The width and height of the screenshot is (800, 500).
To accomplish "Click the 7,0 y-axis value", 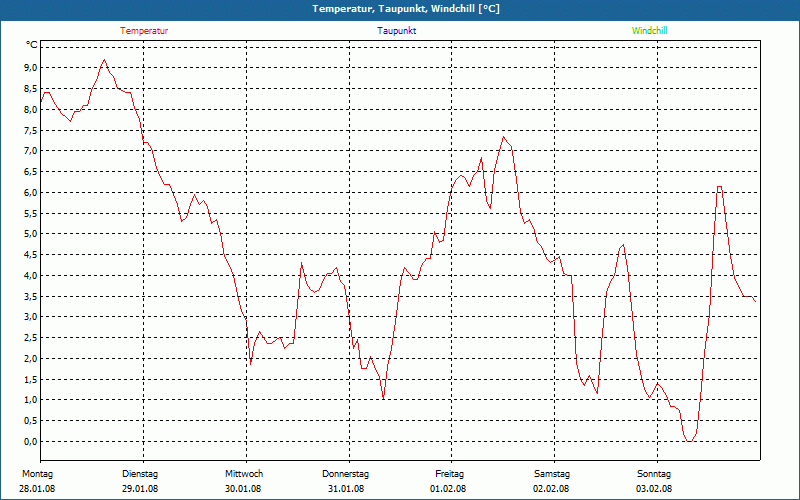I will click(x=31, y=151).
